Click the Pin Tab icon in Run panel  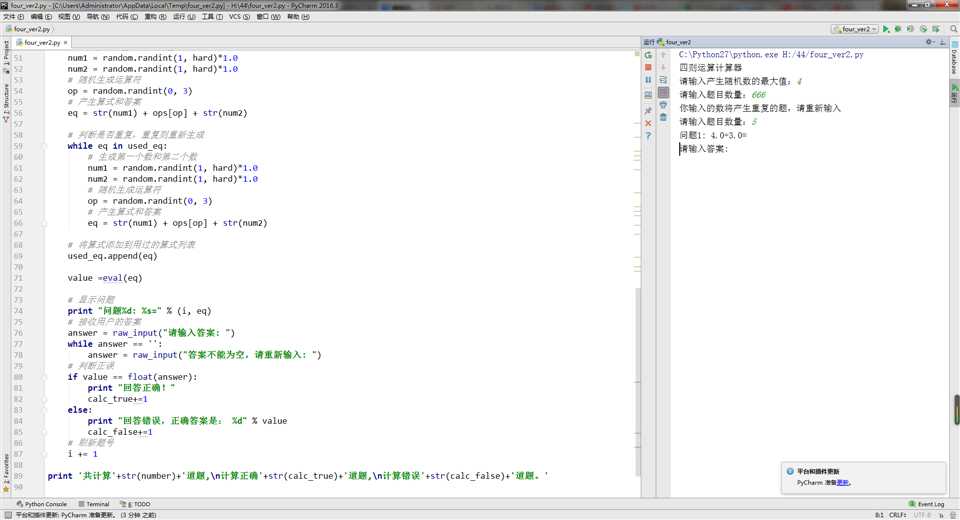[648, 110]
